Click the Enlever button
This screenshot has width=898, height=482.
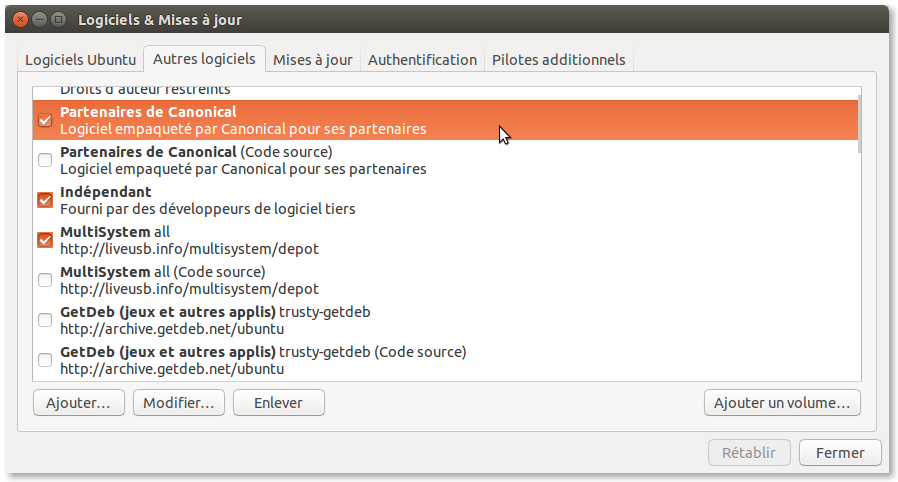coord(278,403)
